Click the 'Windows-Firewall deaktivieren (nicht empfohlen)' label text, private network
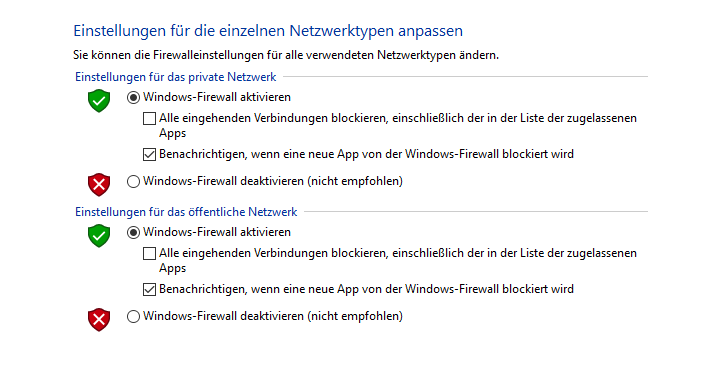Image resolution: width=703 pixels, height=379 pixels. [273, 181]
